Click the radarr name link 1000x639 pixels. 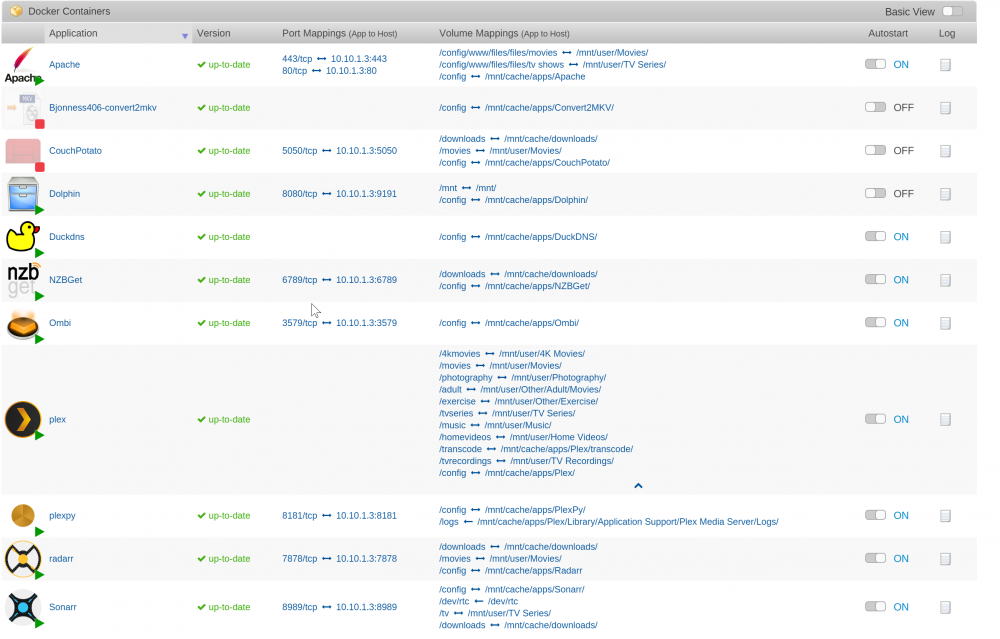(61, 559)
